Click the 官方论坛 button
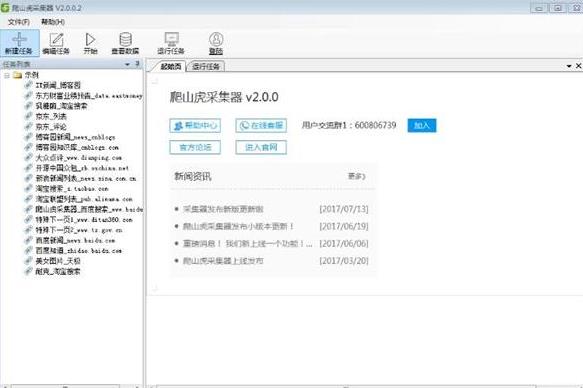This screenshot has height=388, width=583. coord(195,147)
